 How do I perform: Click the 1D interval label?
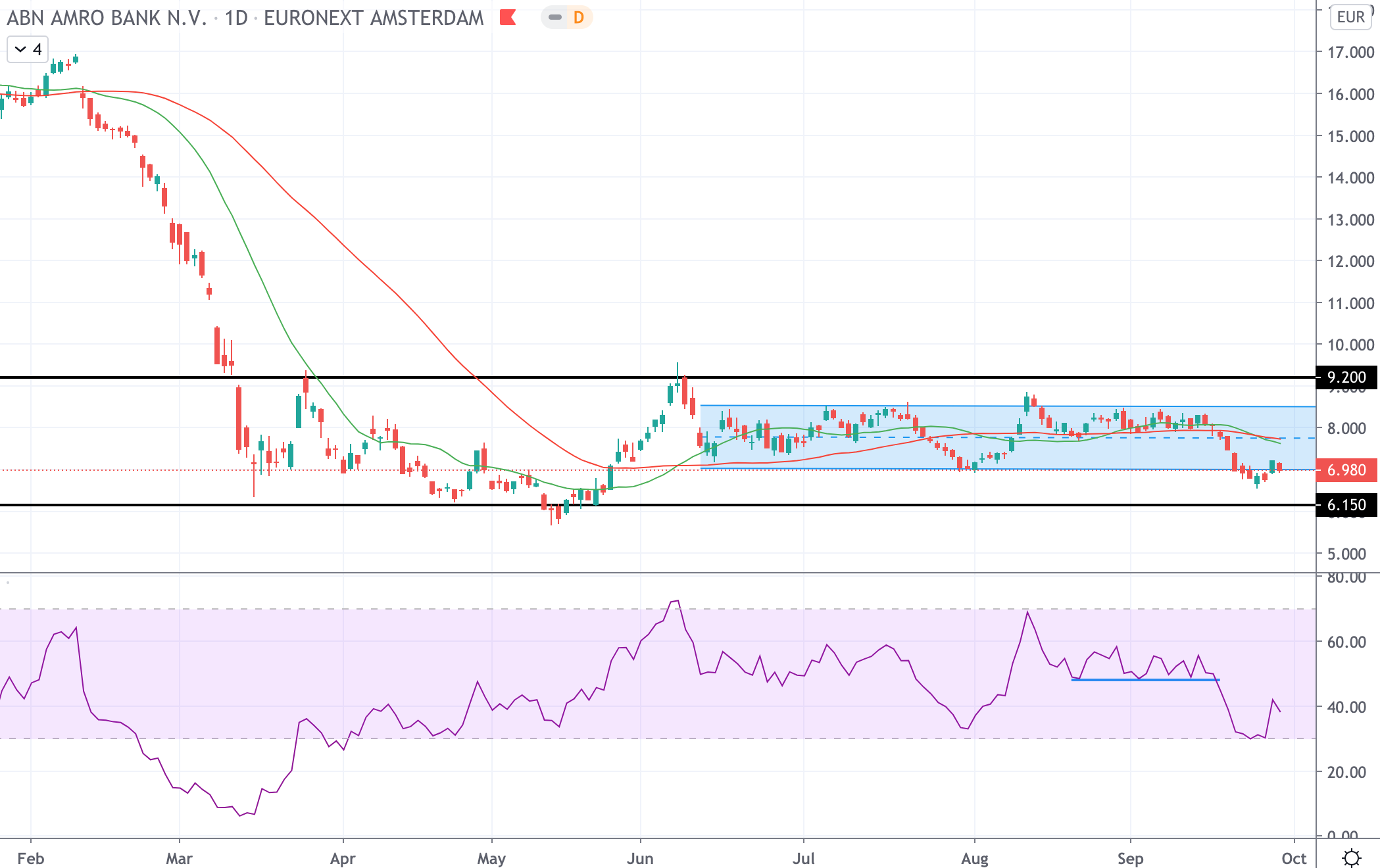[x=235, y=18]
